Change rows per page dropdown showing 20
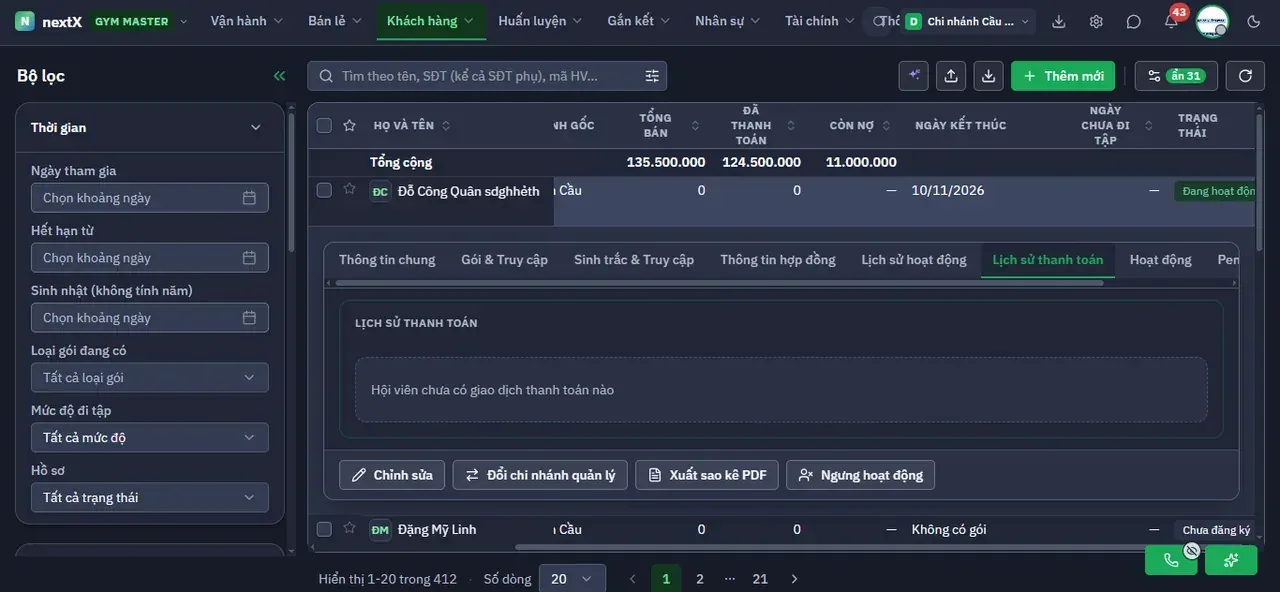 pyautogui.click(x=572, y=579)
